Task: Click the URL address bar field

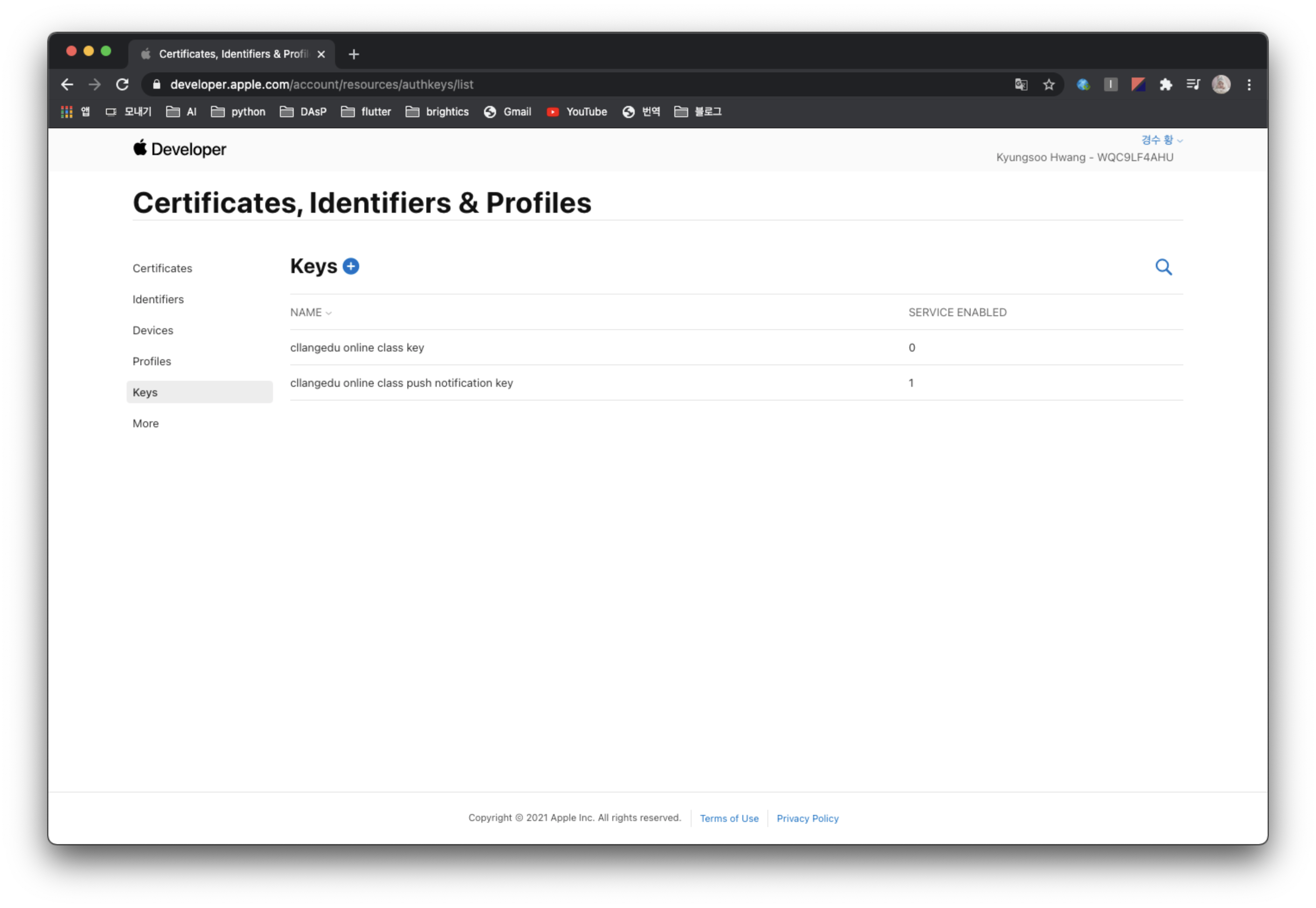Action: point(569,85)
